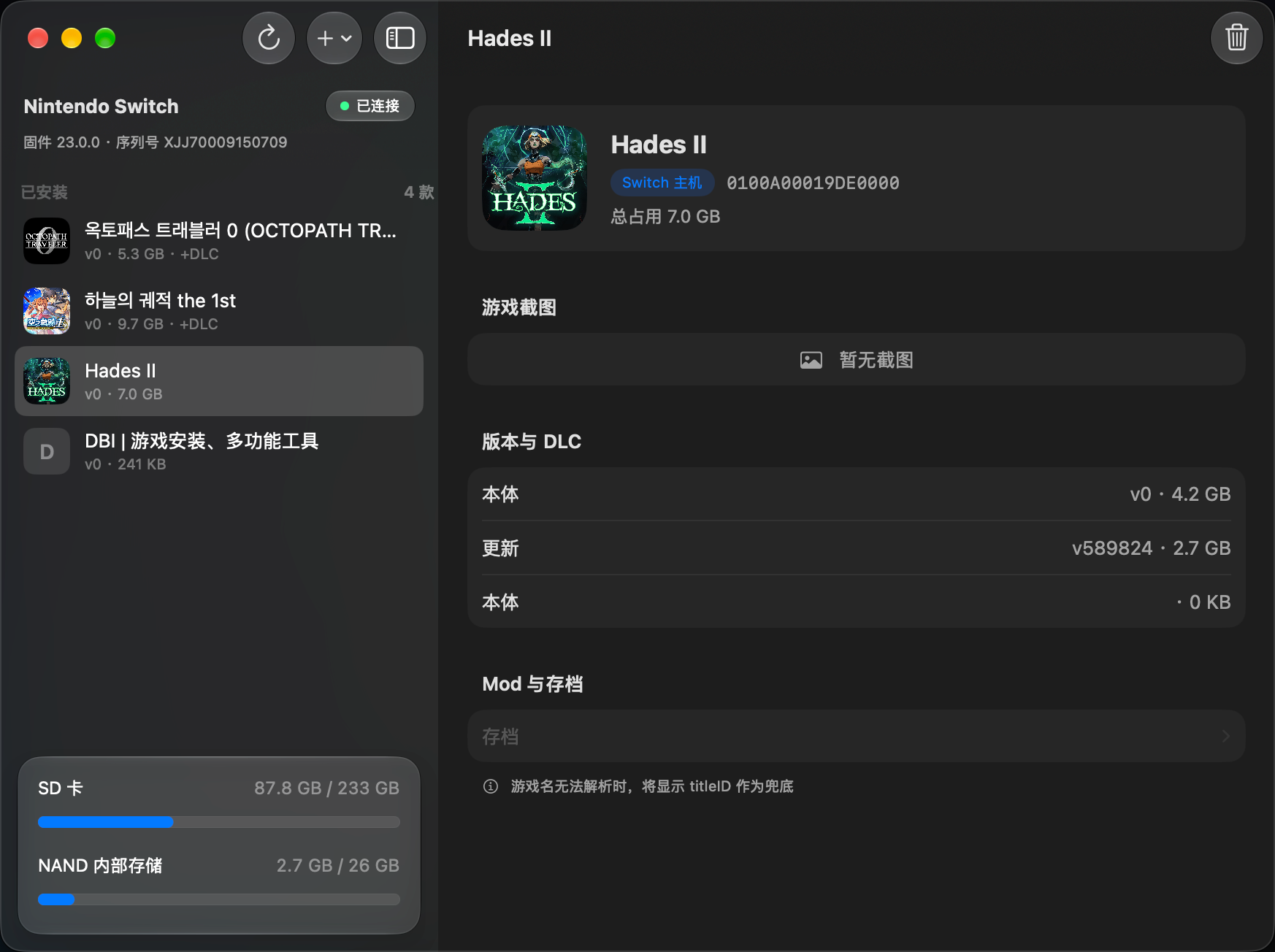Click the 已连接 connection status badge

370,106
